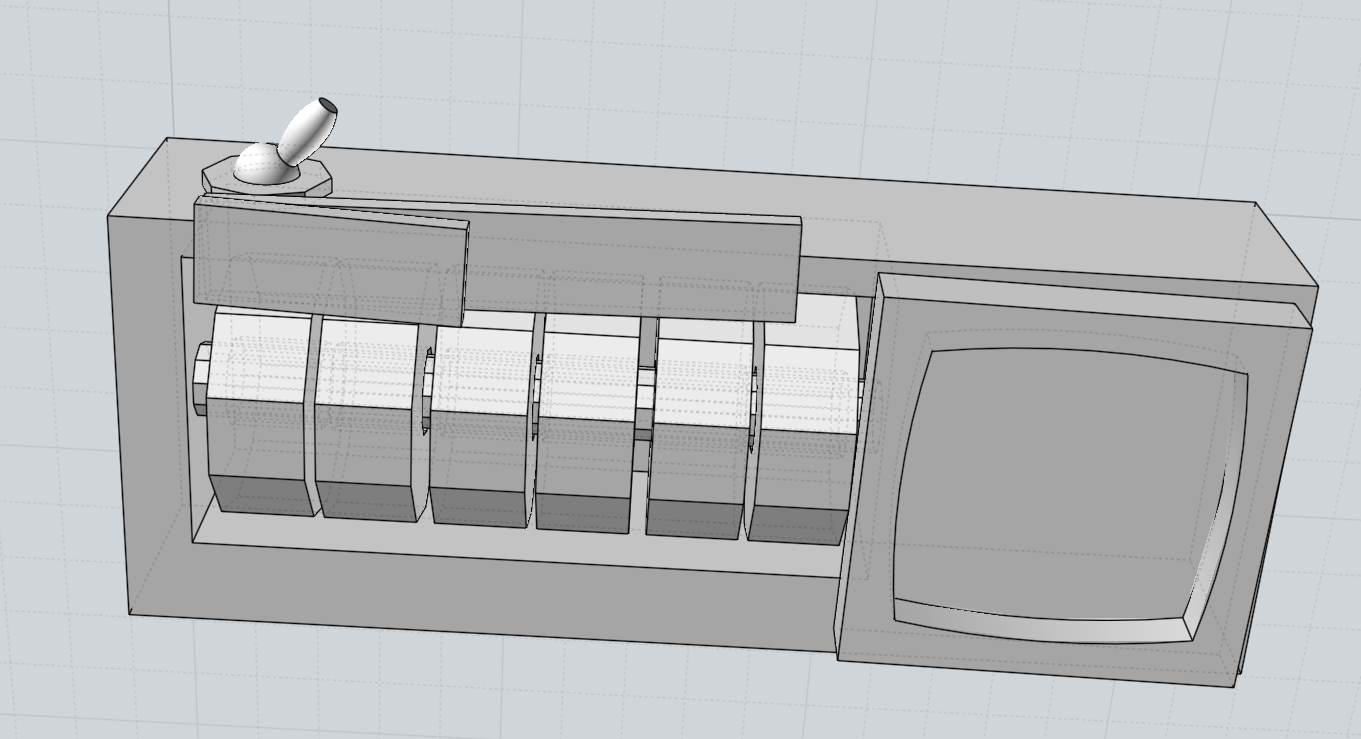
Task: Select the leftmost counter wheel drum
Action: point(260,413)
